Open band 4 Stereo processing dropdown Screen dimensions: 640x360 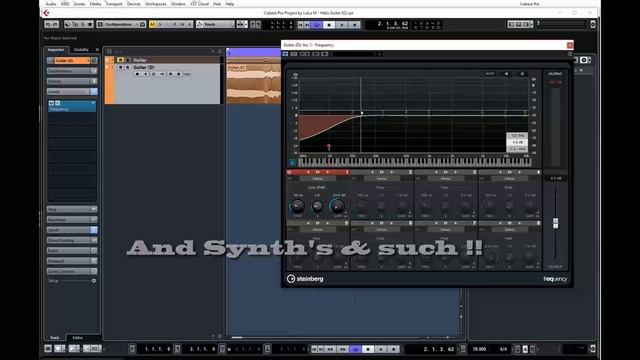(x=510, y=179)
